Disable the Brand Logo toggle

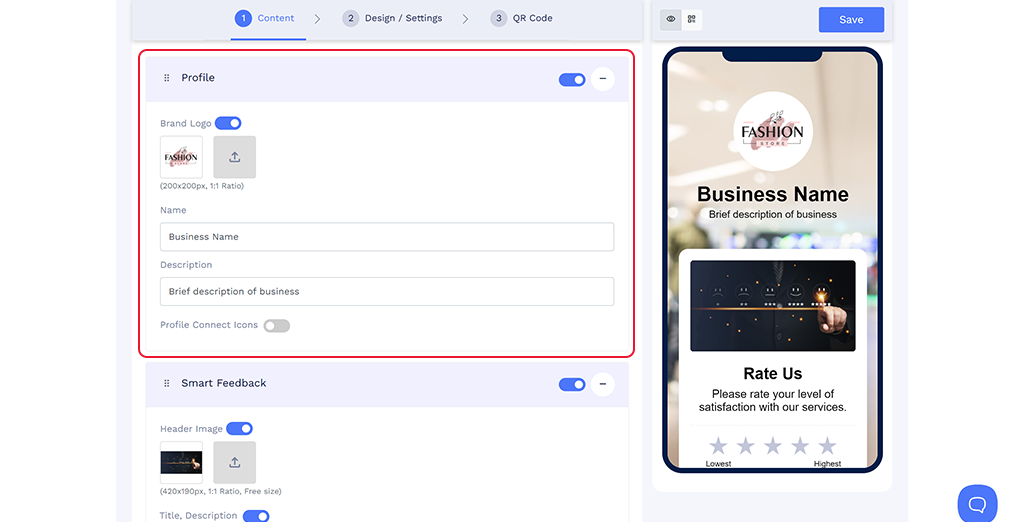coord(228,123)
